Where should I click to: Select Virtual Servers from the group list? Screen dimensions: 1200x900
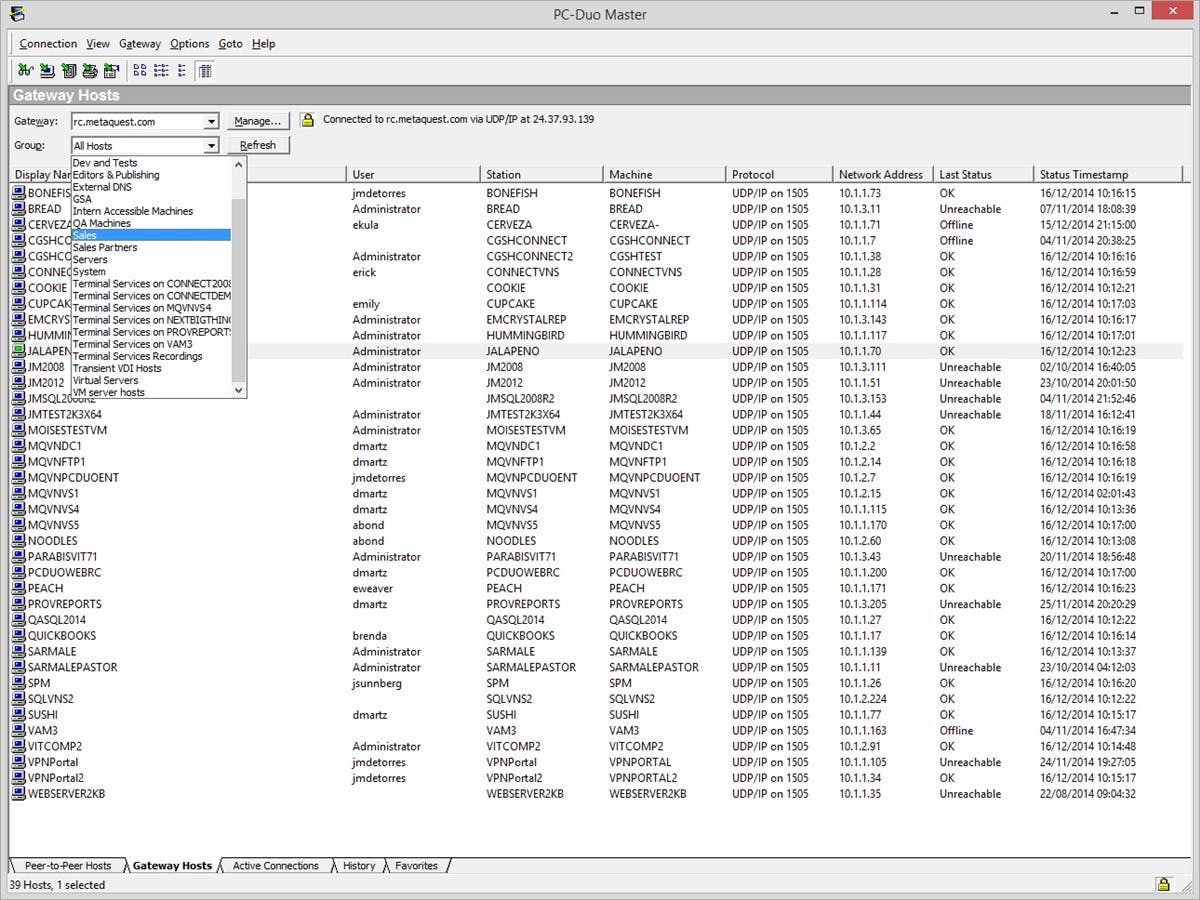pos(105,380)
